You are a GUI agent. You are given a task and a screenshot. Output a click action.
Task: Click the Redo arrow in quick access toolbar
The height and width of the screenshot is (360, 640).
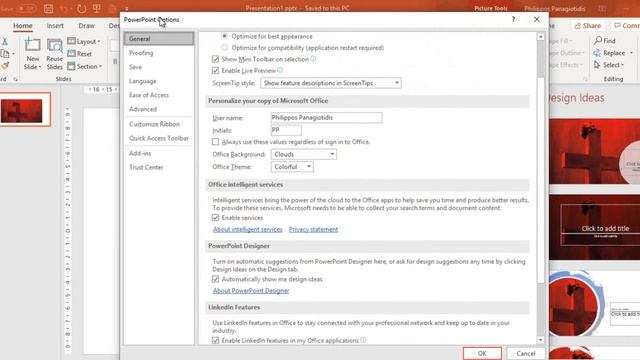(x=81, y=8)
